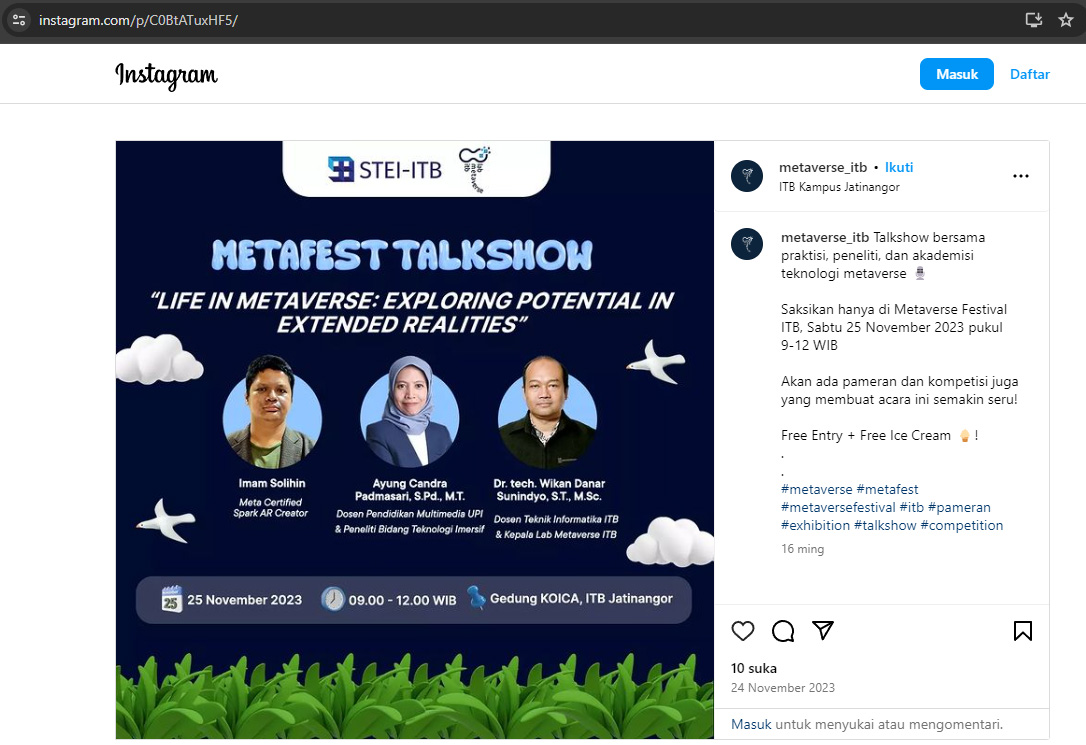Viewport: 1086px width, 745px height.
Task: Follow the account via Ikuti
Action: [898, 168]
